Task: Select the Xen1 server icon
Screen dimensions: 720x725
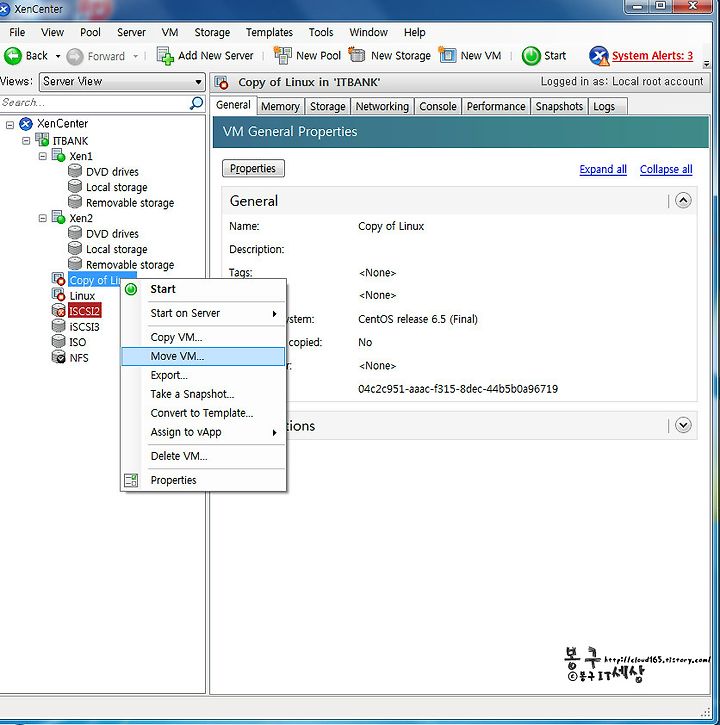Action: coord(59,155)
